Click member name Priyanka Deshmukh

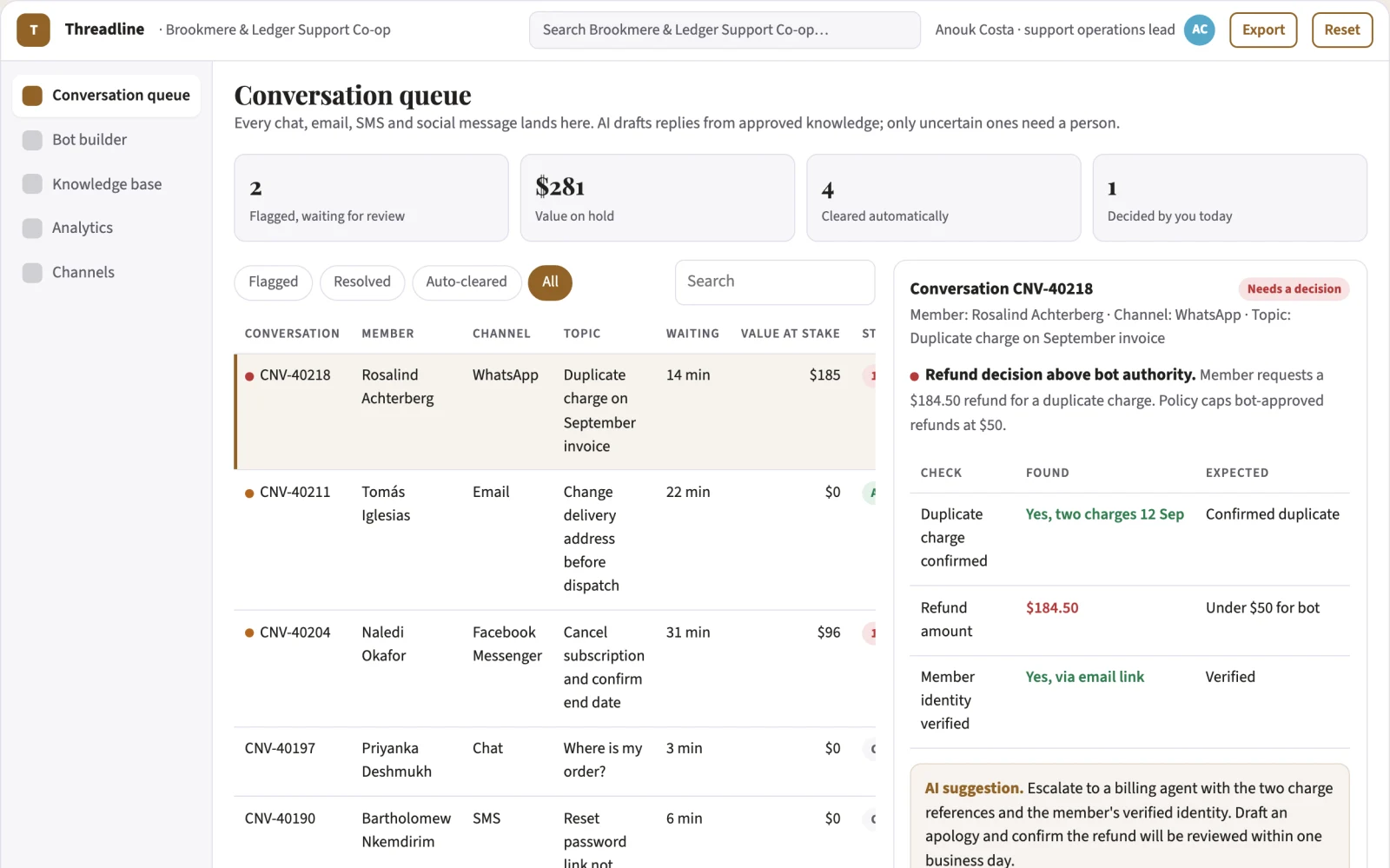coord(397,760)
